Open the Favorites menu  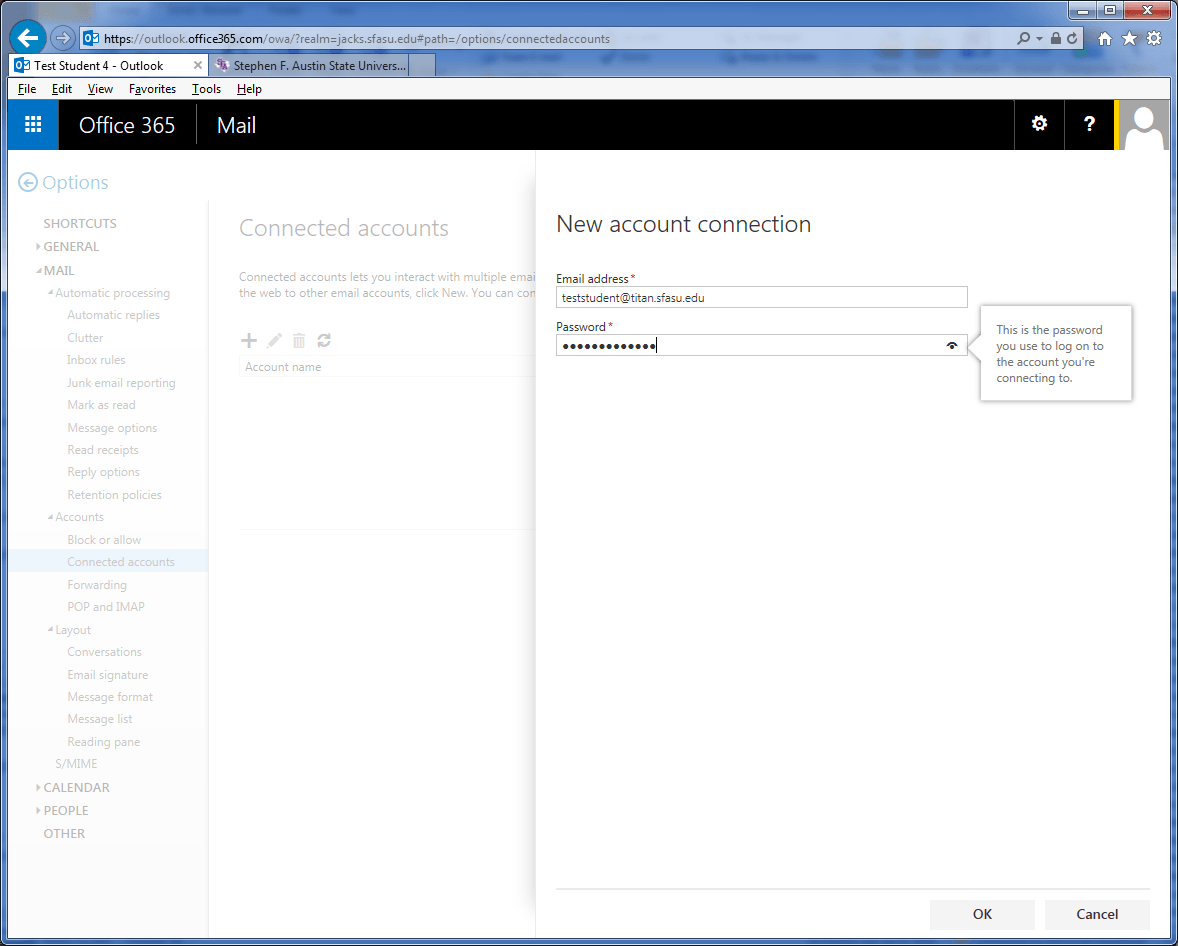(x=152, y=89)
